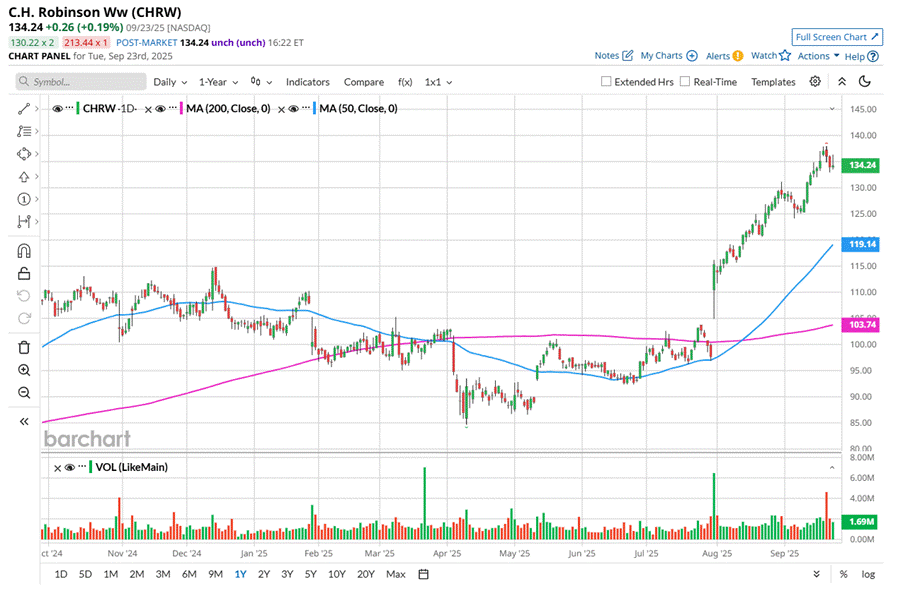Select the price range measure tool
The width and height of the screenshot is (903, 591).
[x=24, y=222]
